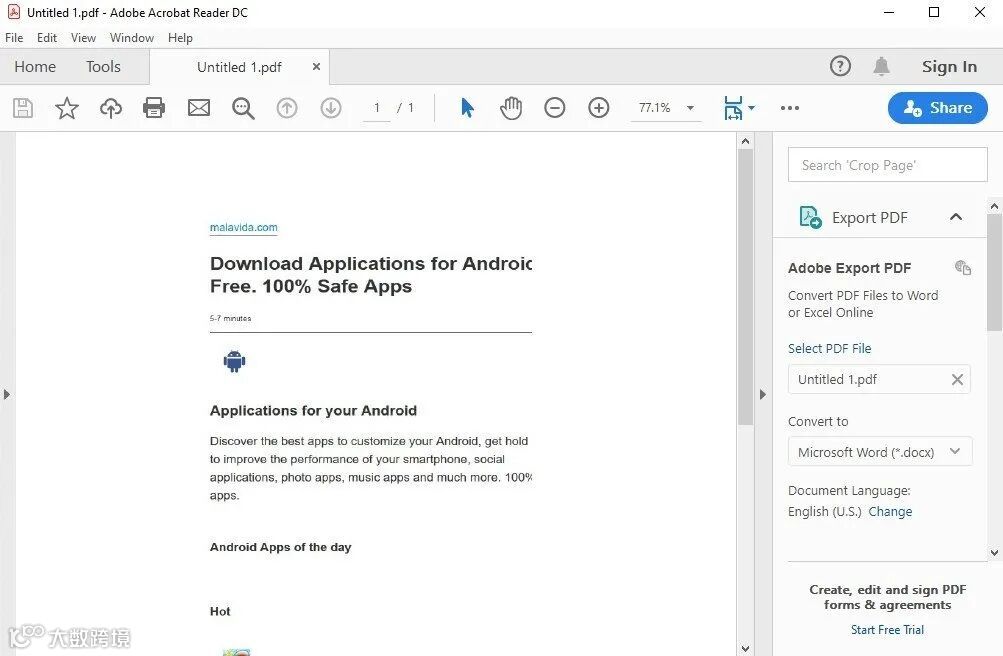Click the Android robot image in document

(234, 361)
